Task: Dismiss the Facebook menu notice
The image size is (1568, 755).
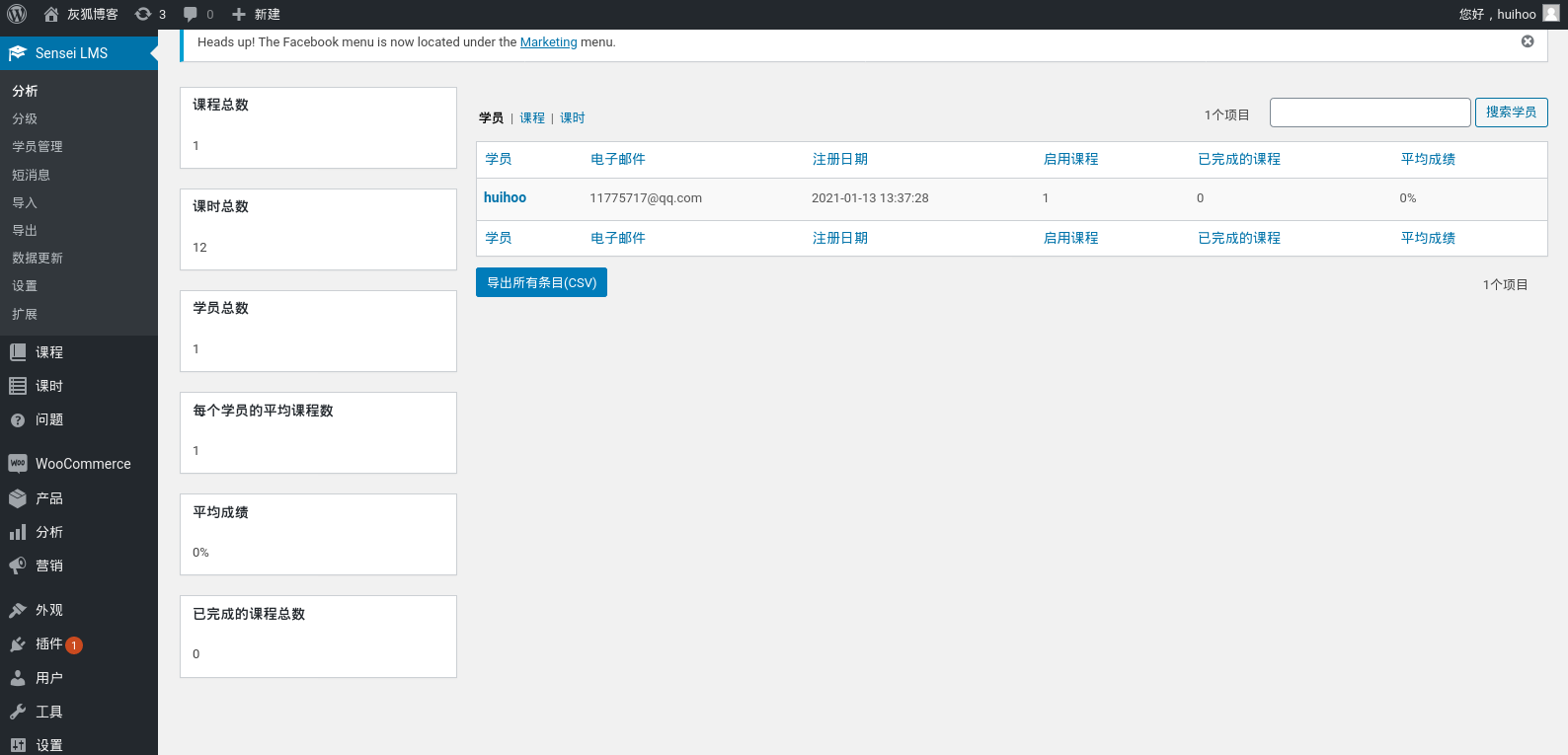Action: click(1528, 41)
